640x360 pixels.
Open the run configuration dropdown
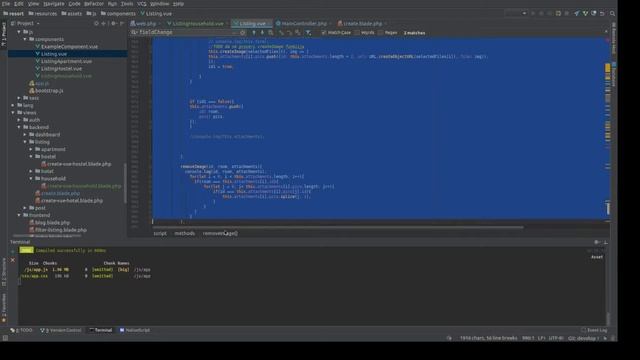coord(516,13)
